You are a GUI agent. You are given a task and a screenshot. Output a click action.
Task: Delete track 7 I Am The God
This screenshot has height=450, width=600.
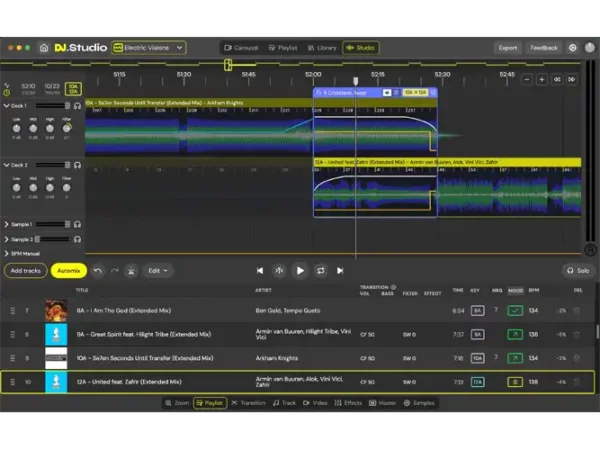click(577, 311)
